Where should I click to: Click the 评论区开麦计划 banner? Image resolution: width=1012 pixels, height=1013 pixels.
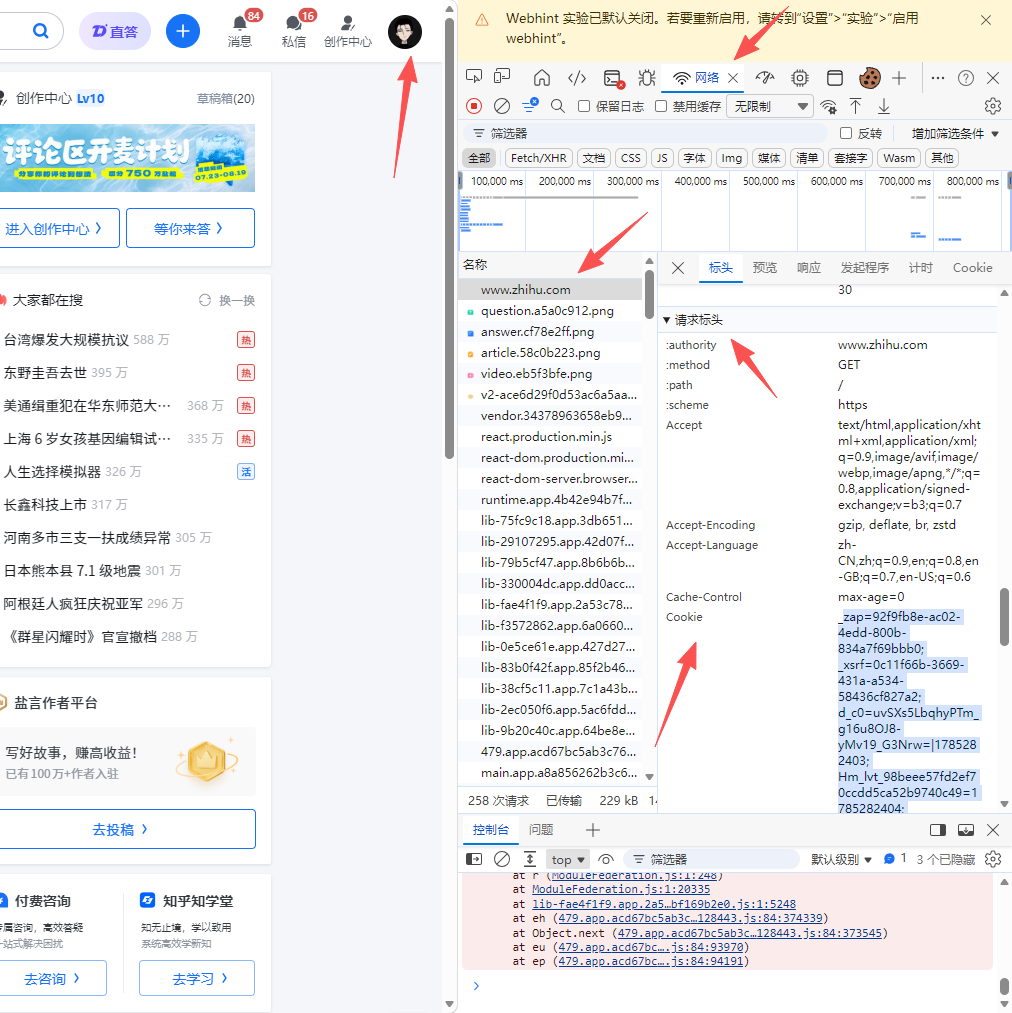(x=127, y=158)
